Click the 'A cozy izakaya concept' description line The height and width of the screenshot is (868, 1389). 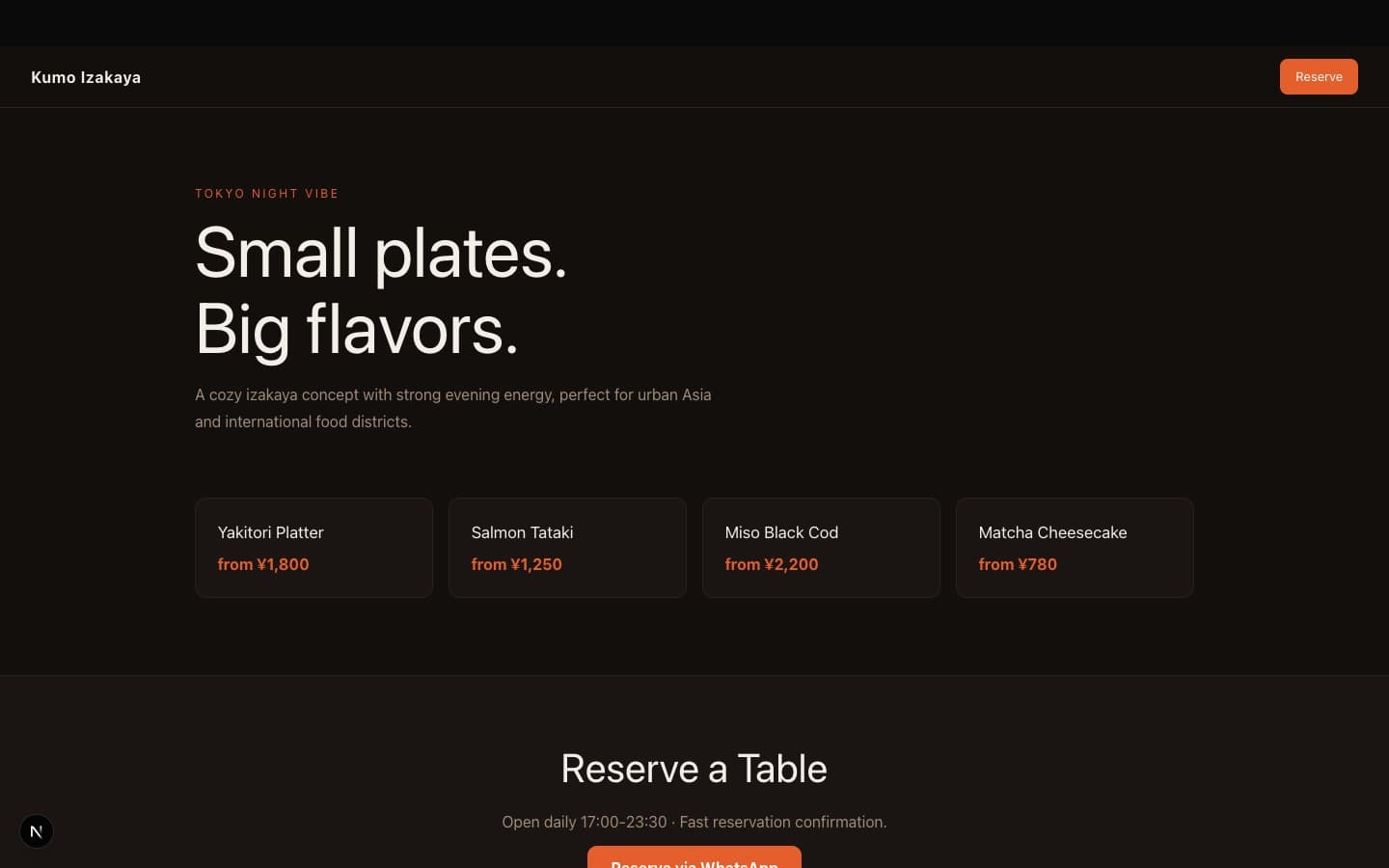click(x=452, y=394)
